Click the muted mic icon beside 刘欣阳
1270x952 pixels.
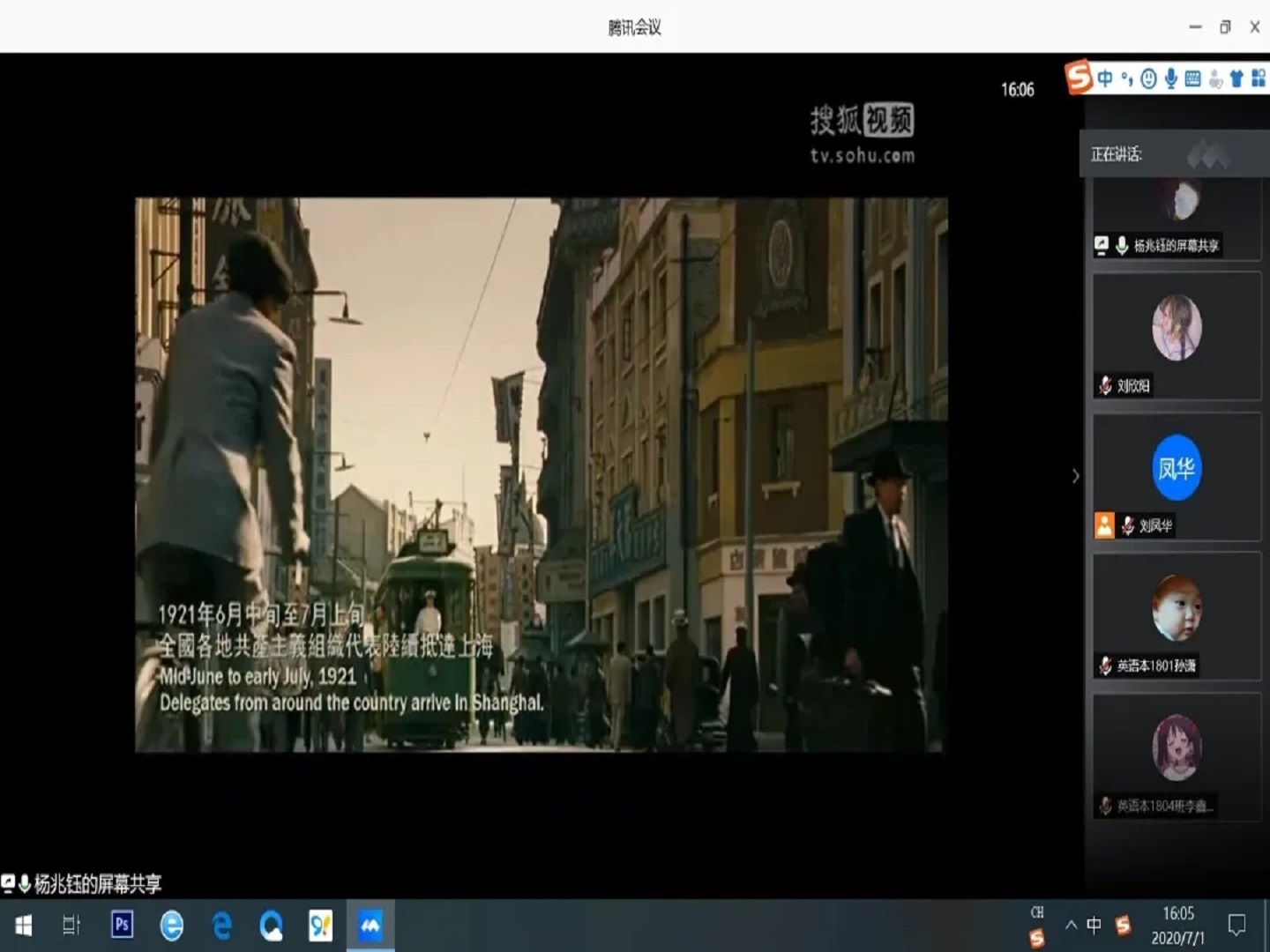1105,385
